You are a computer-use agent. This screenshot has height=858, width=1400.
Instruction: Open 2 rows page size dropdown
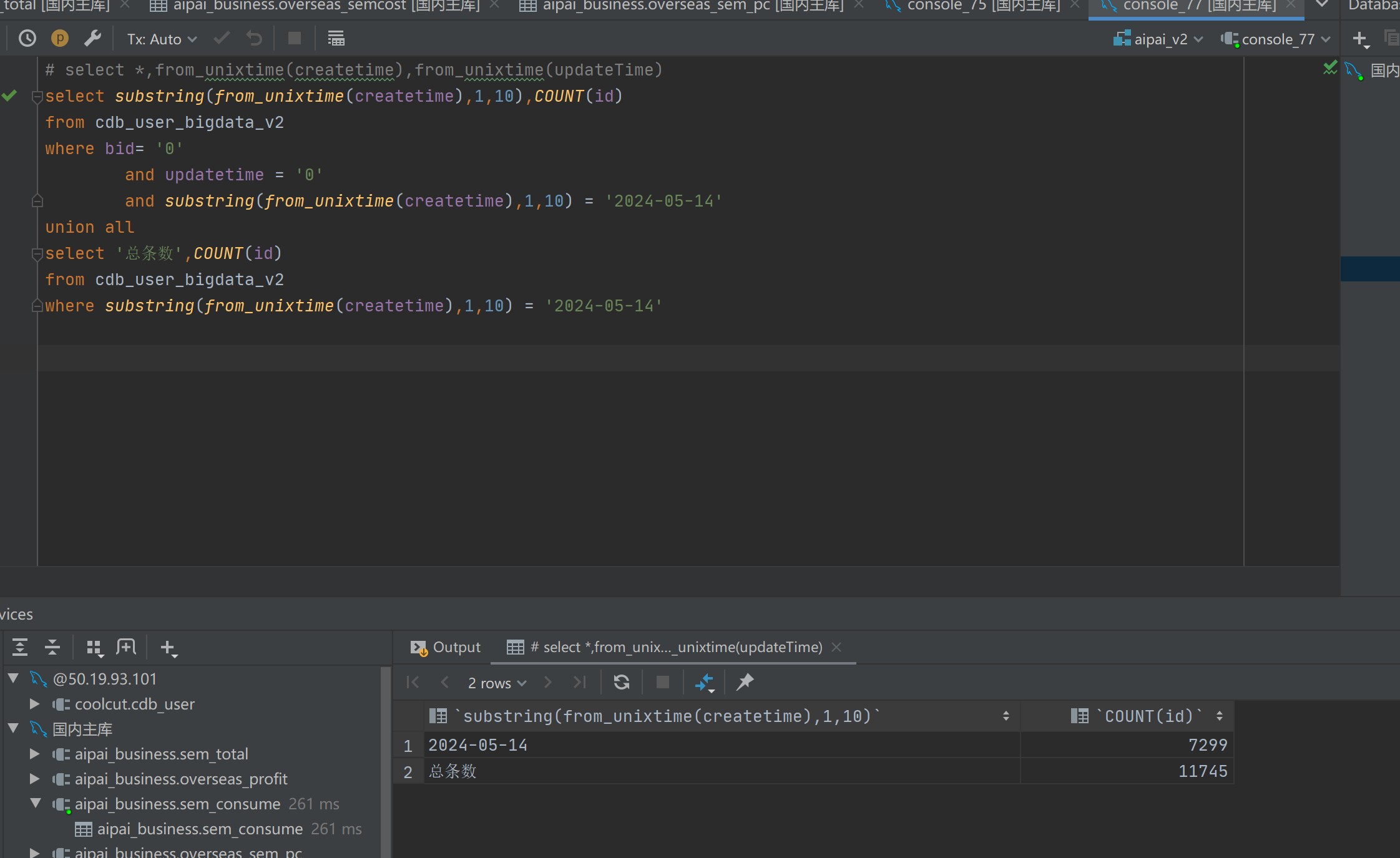pyautogui.click(x=497, y=683)
